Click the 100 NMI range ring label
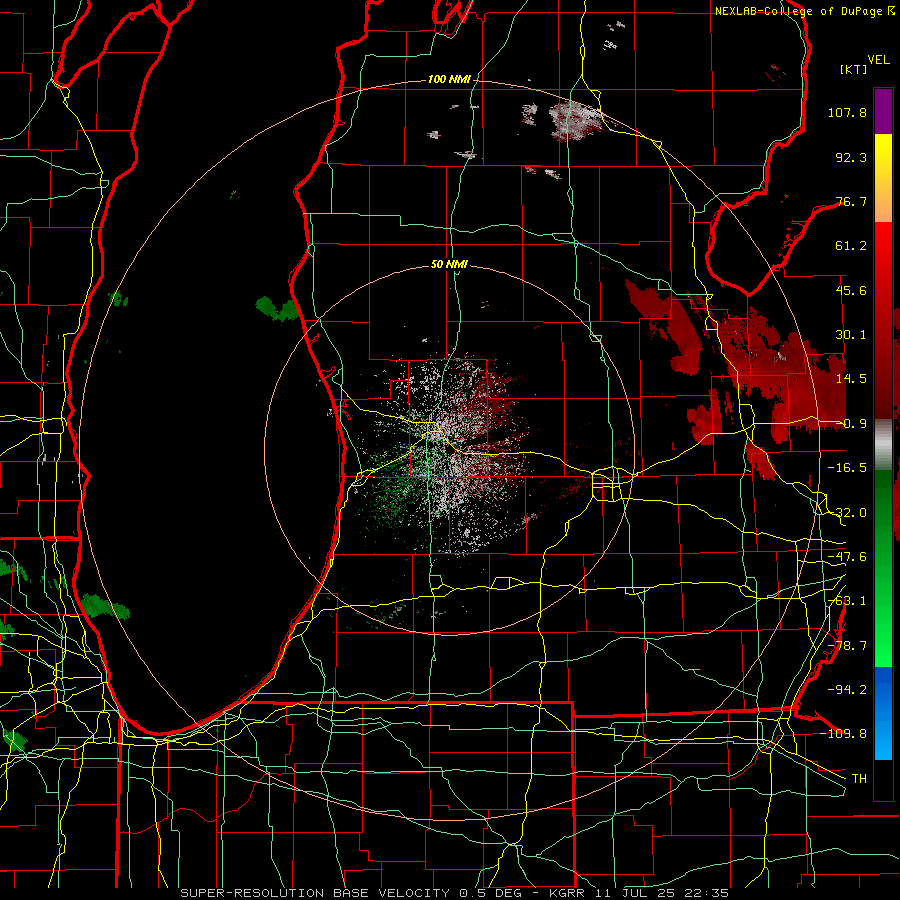Image resolution: width=900 pixels, height=900 pixels. click(449, 79)
